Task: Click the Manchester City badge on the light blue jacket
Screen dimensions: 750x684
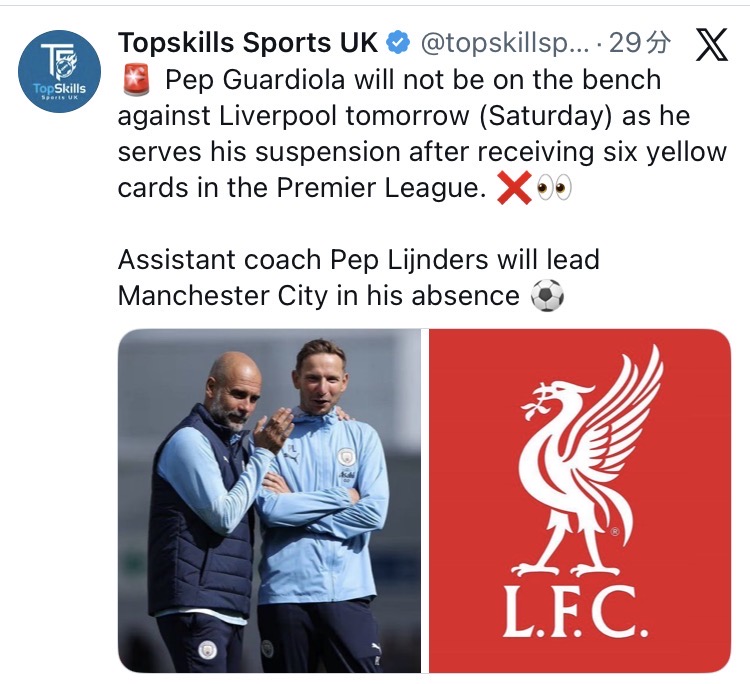Action: click(x=346, y=455)
